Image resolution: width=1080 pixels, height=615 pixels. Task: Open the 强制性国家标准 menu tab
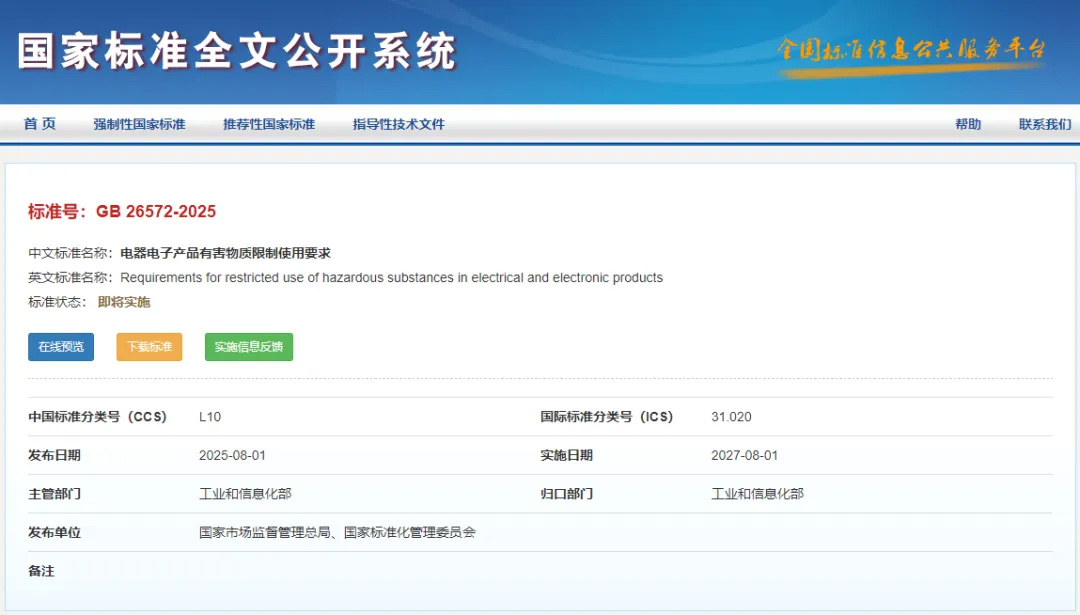139,124
